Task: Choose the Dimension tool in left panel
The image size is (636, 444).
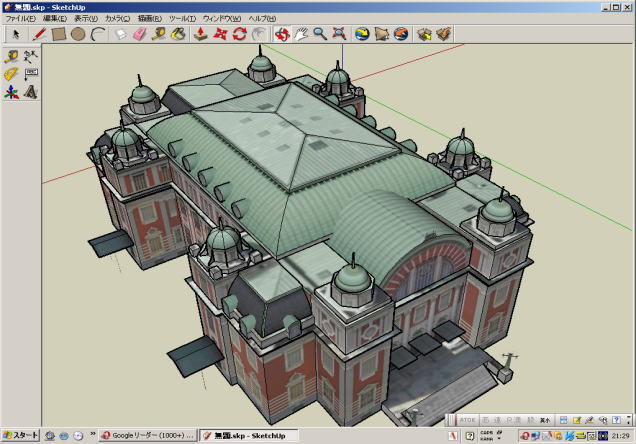Action: (x=30, y=56)
